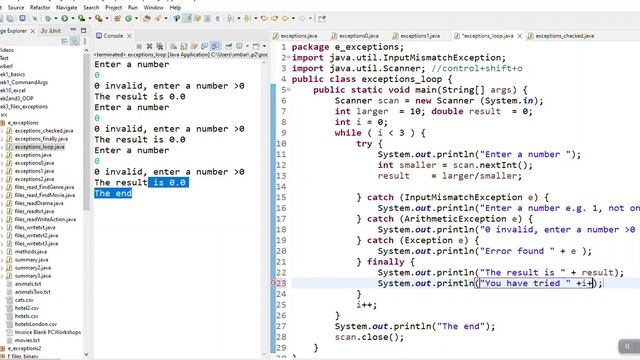Image resolution: width=640 pixels, height=360 pixels.
Task: Toggle Link with Editor in Package Explorer
Action: (x=75, y=41)
